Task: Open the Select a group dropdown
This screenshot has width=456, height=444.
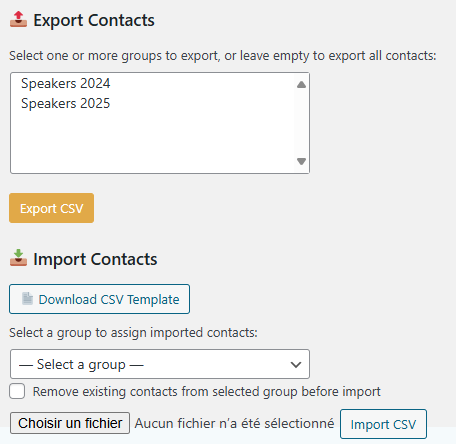Action: 160,364
